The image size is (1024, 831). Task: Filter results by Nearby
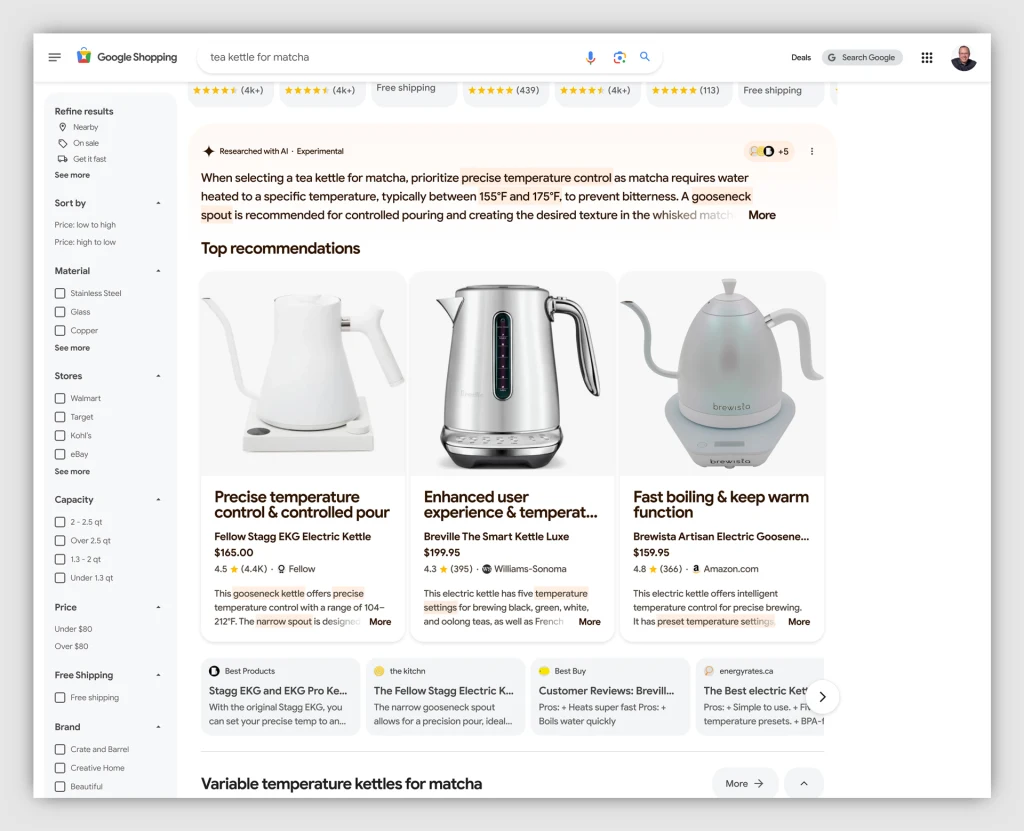pos(85,127)
